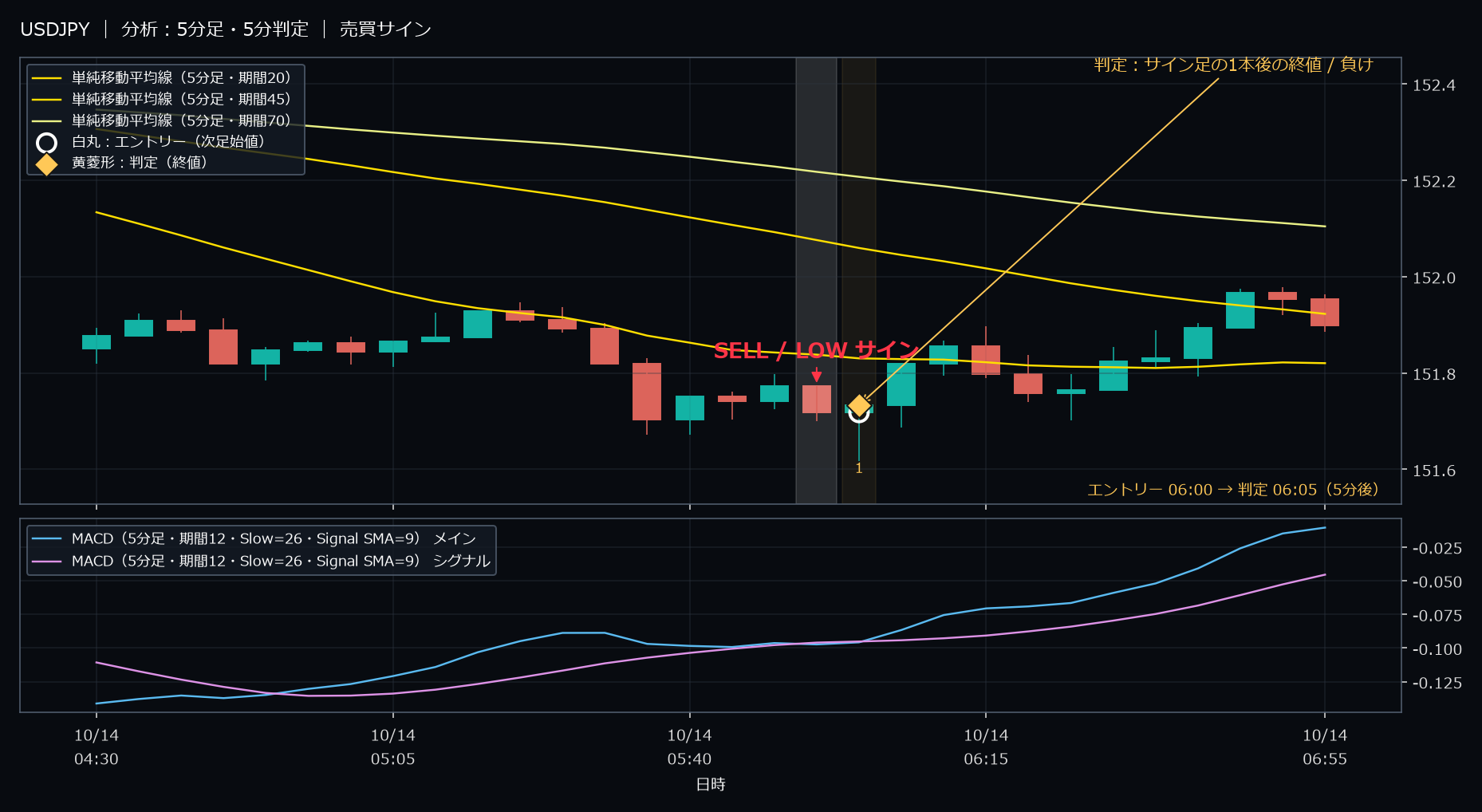
Task: Click the MACD メイン legend entry
Action: click(254, 538)
